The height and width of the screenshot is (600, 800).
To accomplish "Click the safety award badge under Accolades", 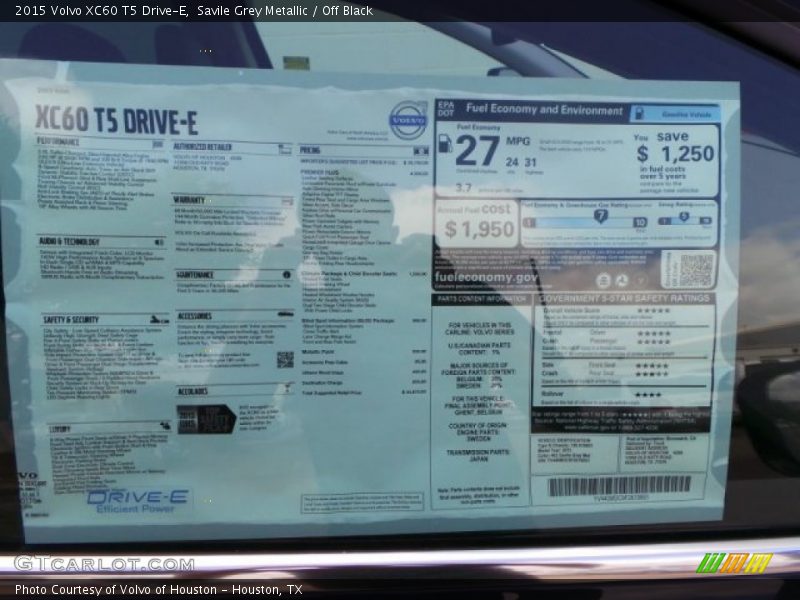I will 207,419.
